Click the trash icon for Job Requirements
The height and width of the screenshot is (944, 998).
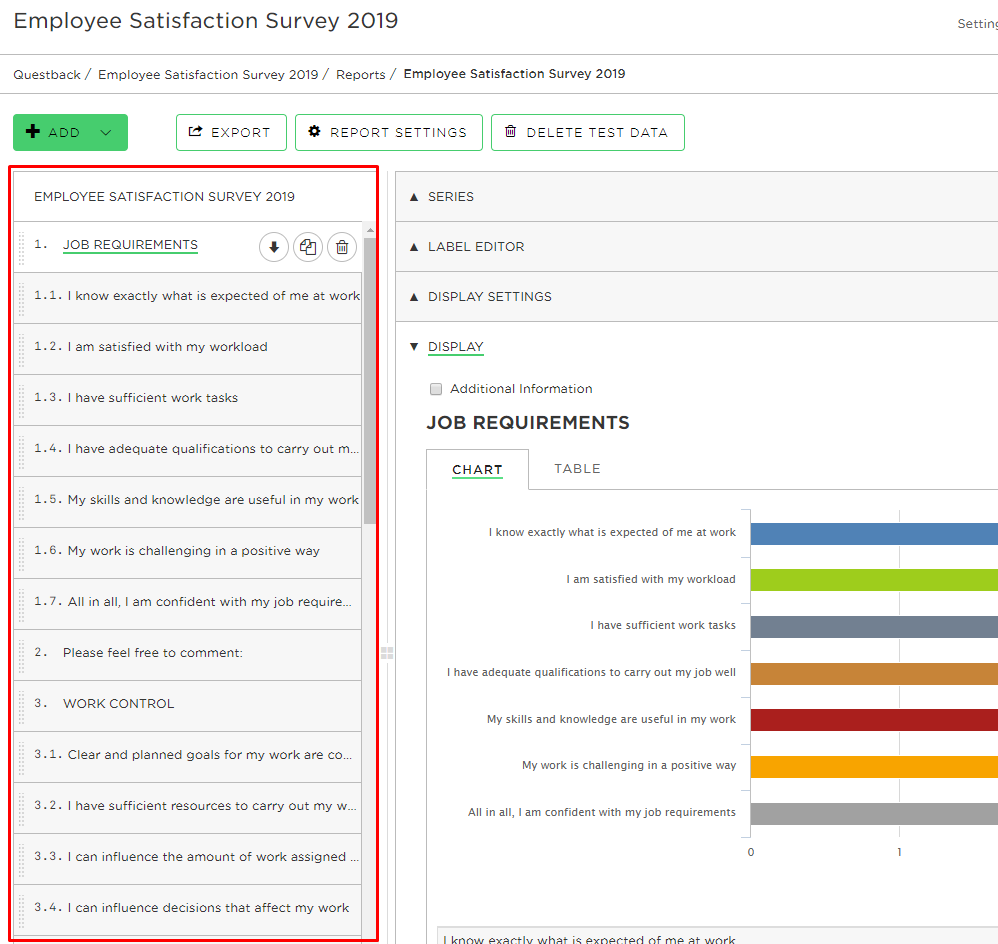pyautogui.click(x=342, y=247)
